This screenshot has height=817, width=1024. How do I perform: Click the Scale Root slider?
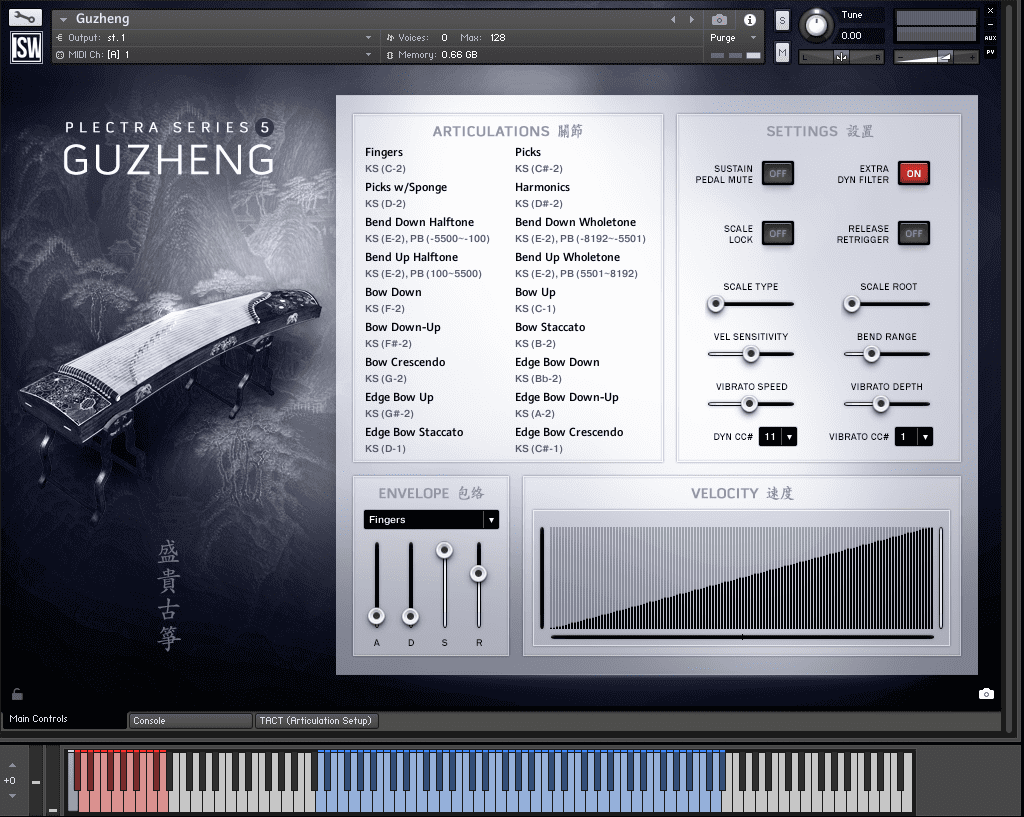[887, 304]
